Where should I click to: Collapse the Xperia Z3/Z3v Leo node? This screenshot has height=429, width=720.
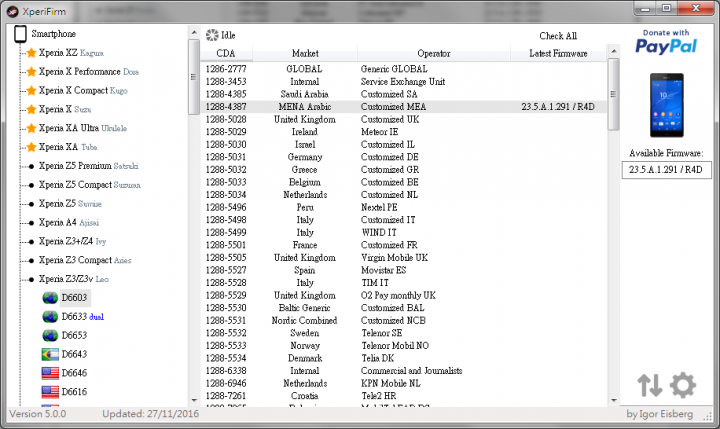click(x=31, y=279)
